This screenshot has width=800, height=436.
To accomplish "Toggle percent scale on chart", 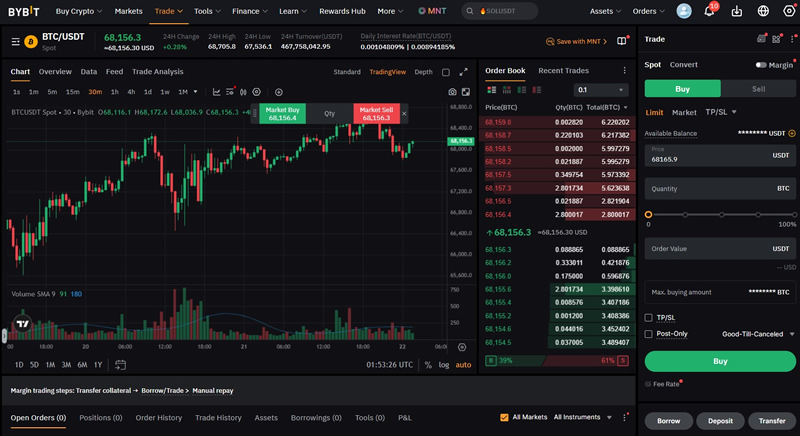I will click(428, 365).
